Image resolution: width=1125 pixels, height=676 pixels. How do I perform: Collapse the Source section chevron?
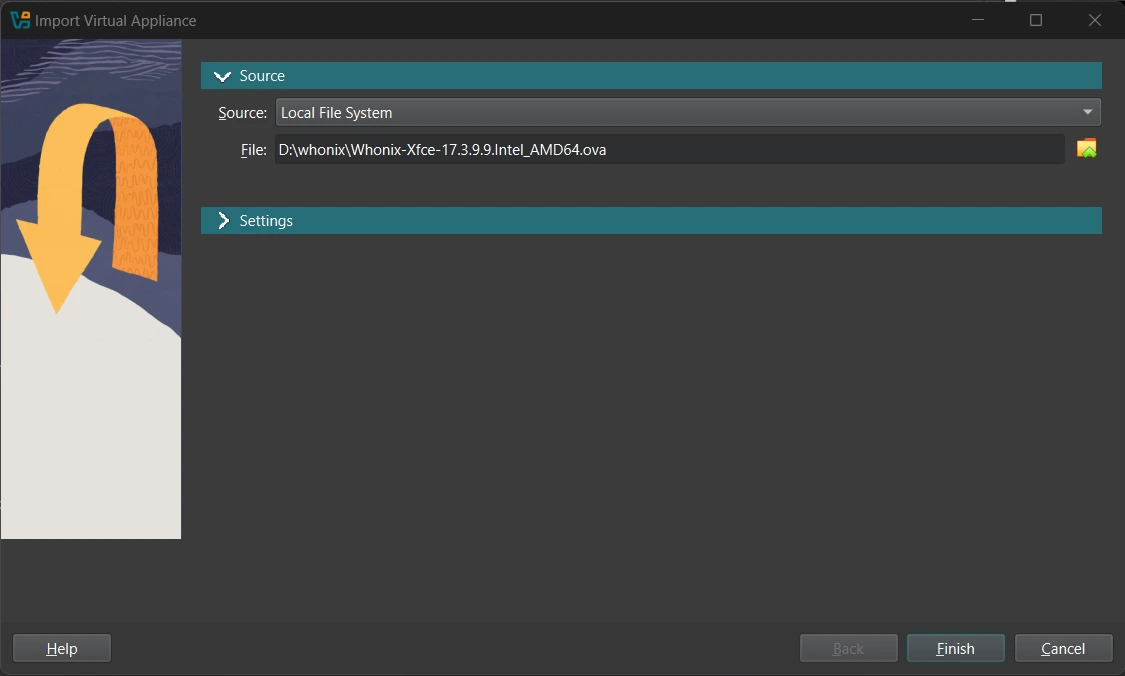(x=222, y=76)
